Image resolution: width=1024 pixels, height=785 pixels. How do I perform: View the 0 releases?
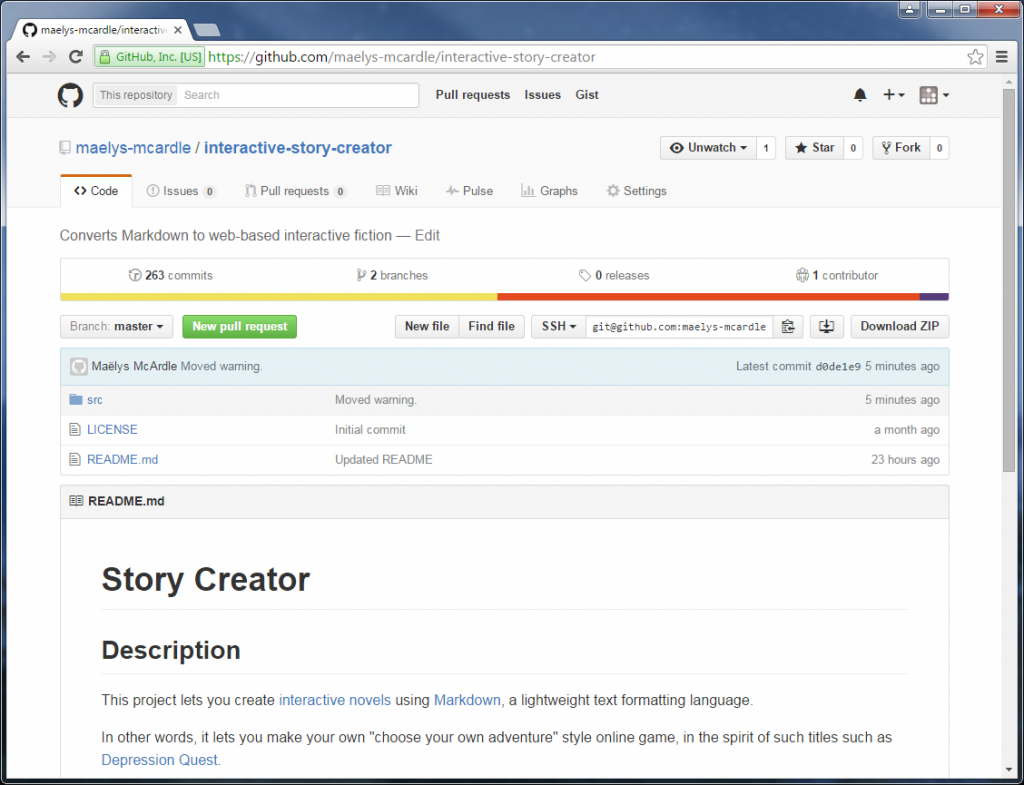pos(614,276)
